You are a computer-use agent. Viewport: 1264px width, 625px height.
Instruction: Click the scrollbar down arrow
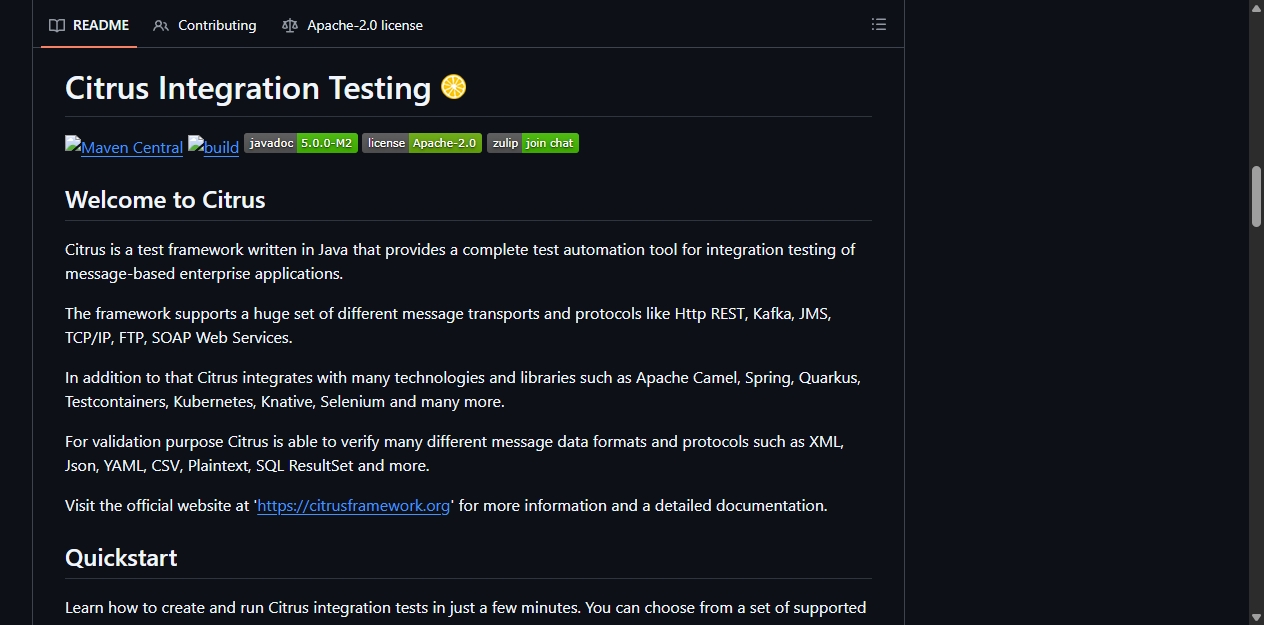pos(1256,617)
